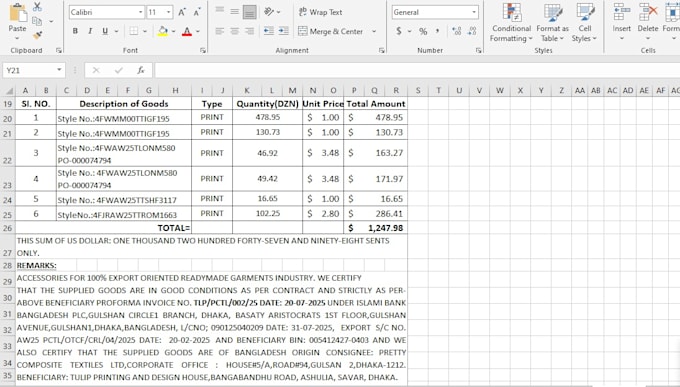Click the Name Box showing Y21
The height and width of the screenshot is (387, 680).
pos(29,70)
